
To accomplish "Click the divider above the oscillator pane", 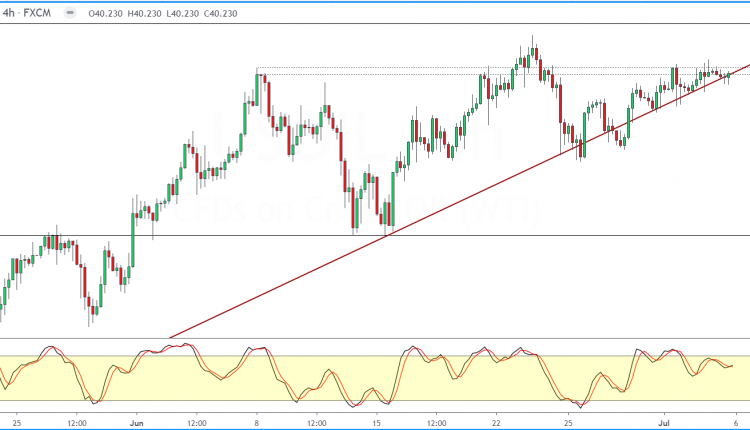I will [x=375, y=339].
